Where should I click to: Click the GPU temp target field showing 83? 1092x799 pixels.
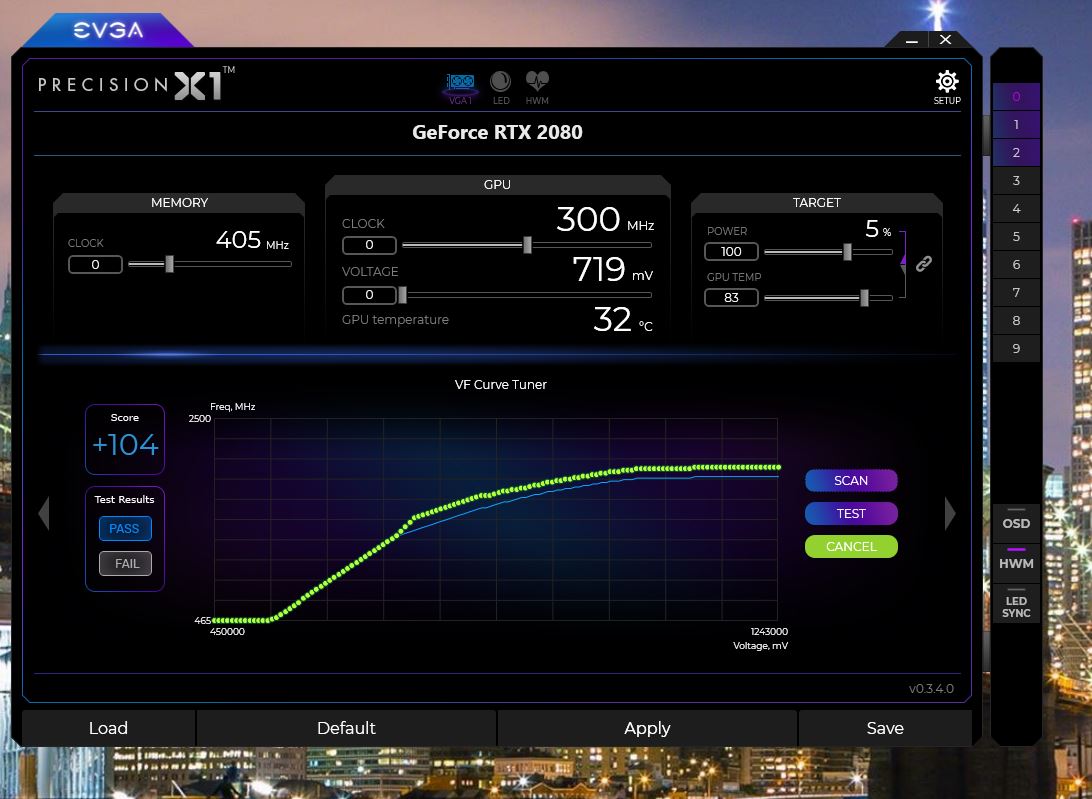tap(731, 297)
